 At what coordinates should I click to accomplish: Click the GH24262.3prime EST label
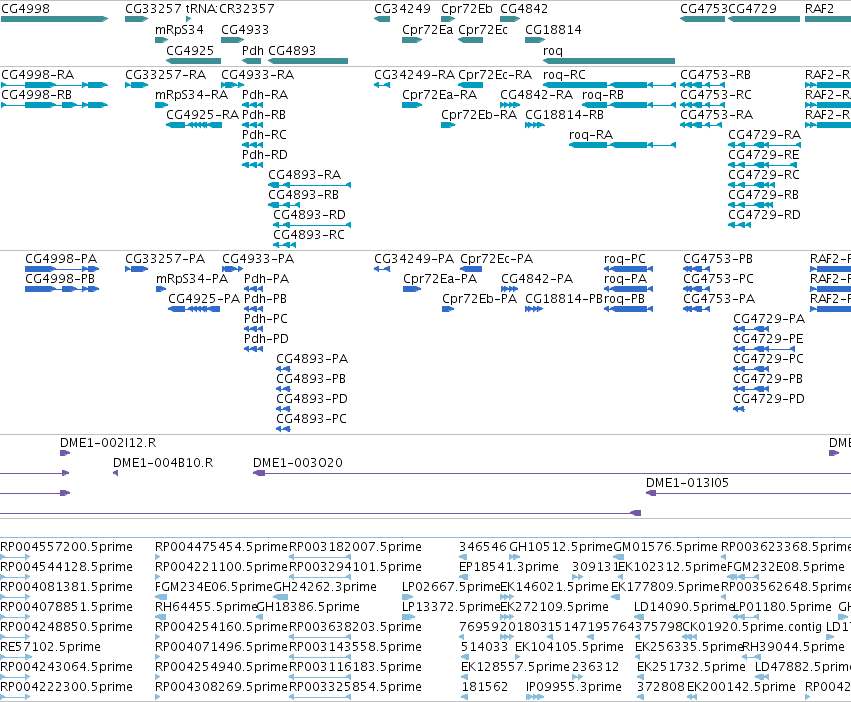coord(325,586)
